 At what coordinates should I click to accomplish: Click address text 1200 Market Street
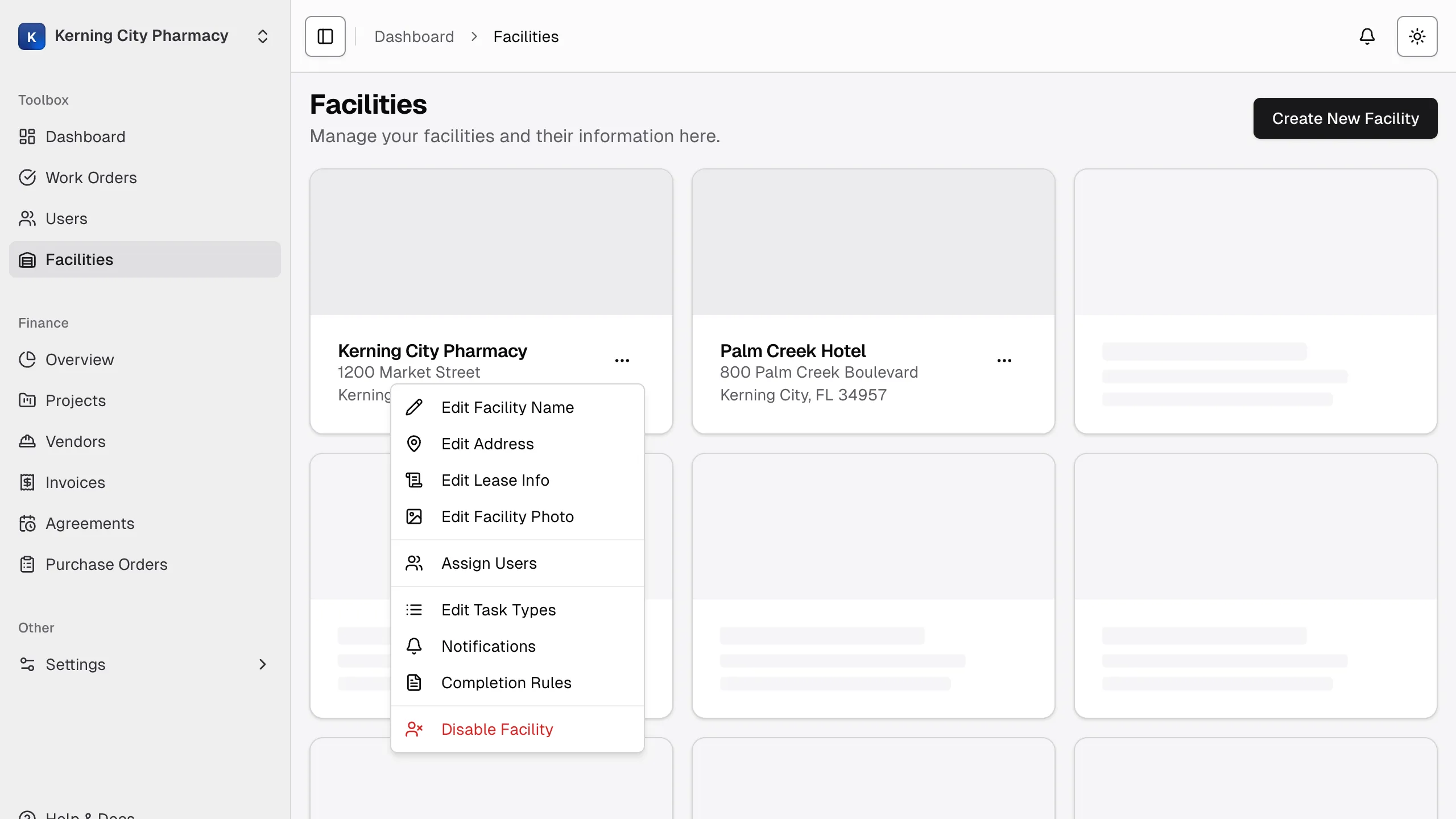[x=409, y=372]
